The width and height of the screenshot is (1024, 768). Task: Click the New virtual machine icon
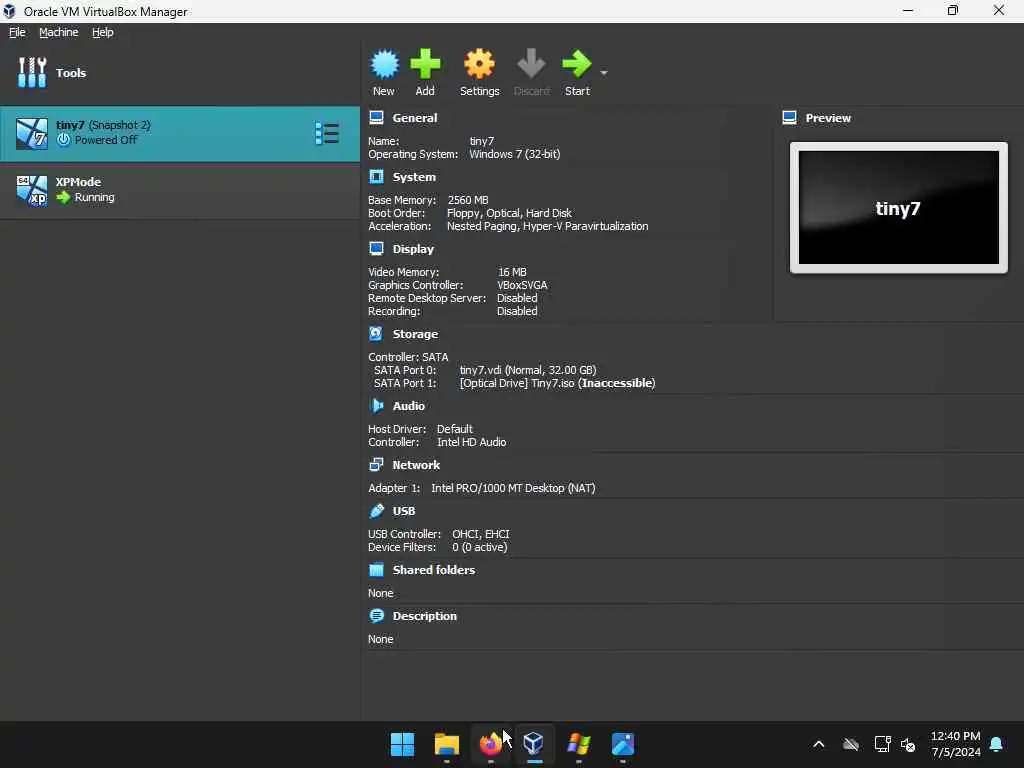[x=384, y=64]
